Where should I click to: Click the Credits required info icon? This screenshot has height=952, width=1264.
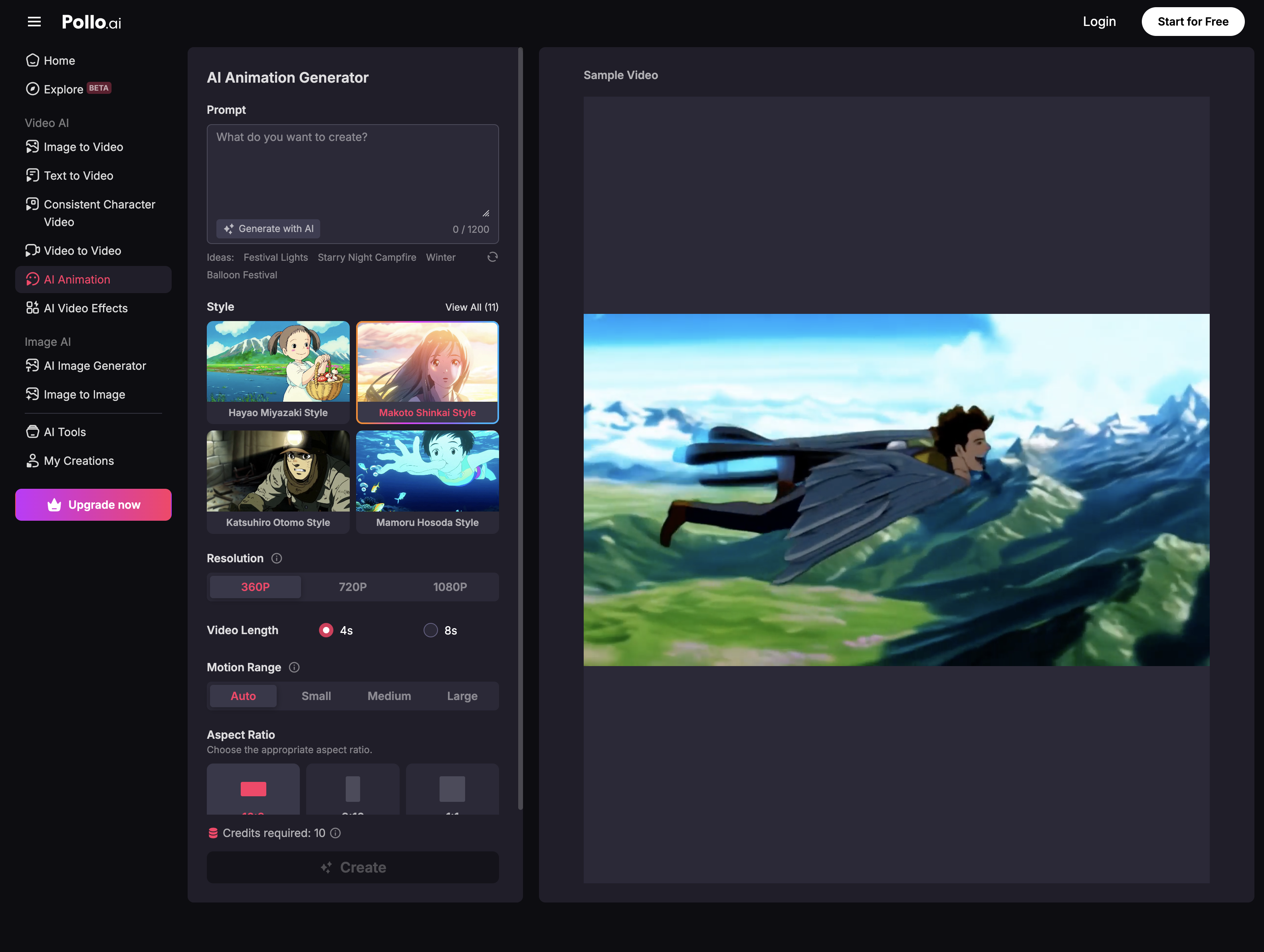point(335,833)
